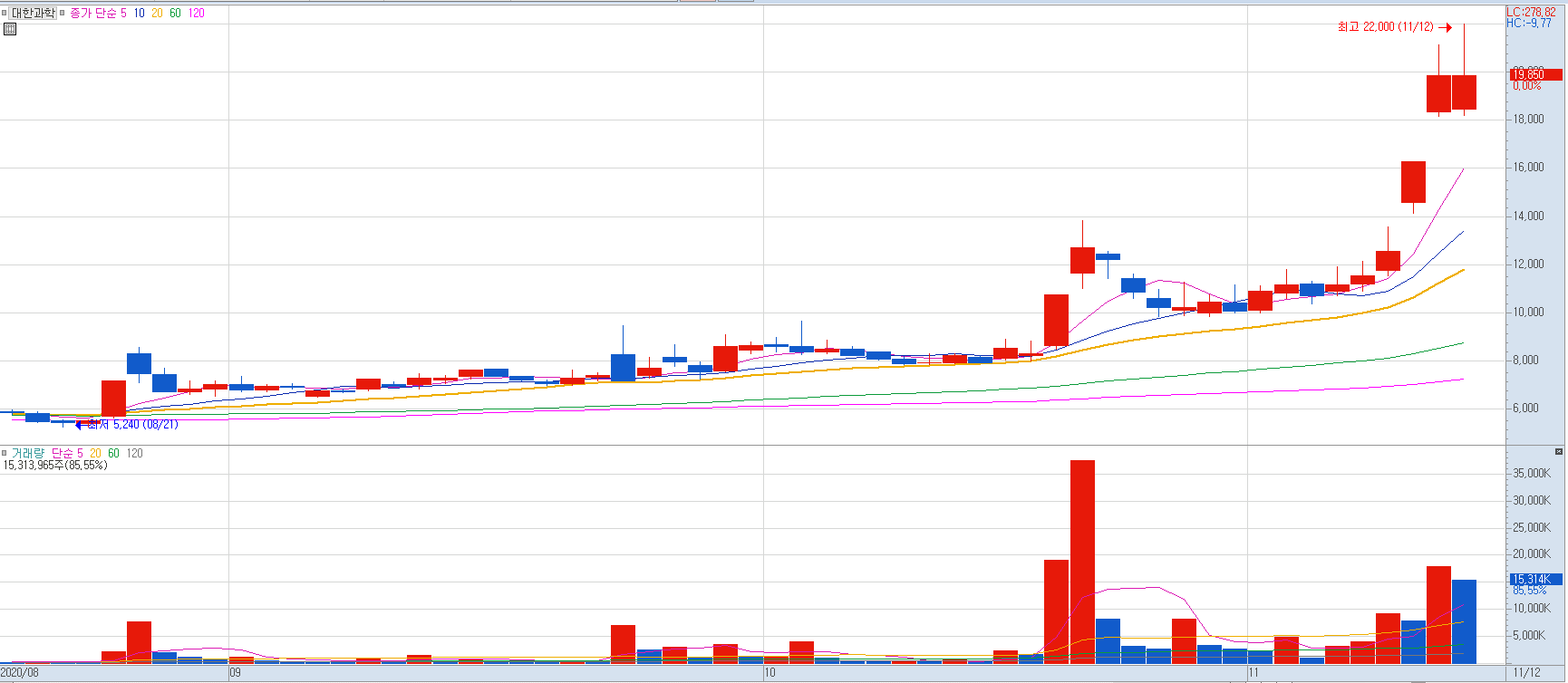Click the green 60 volume average label

[113, 453]
